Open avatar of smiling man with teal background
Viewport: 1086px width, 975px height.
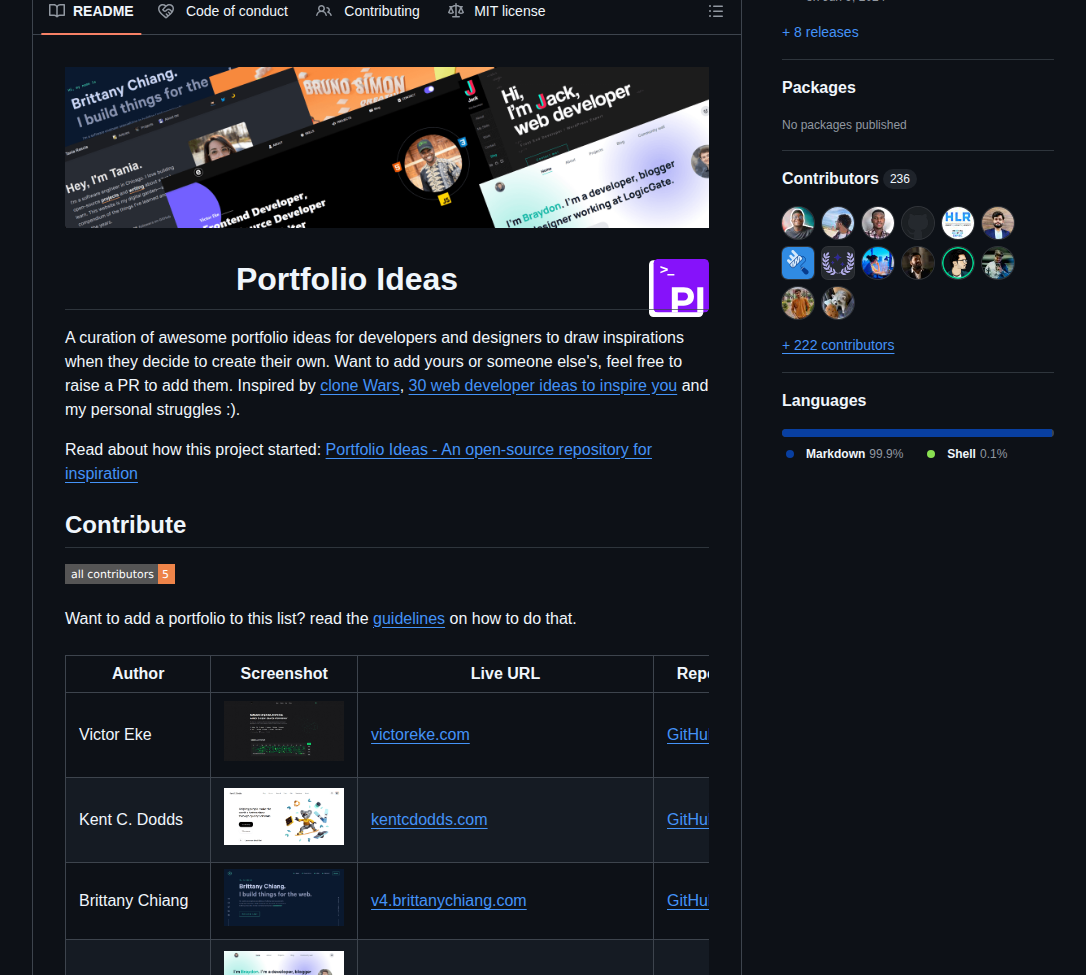pos(798,223)
